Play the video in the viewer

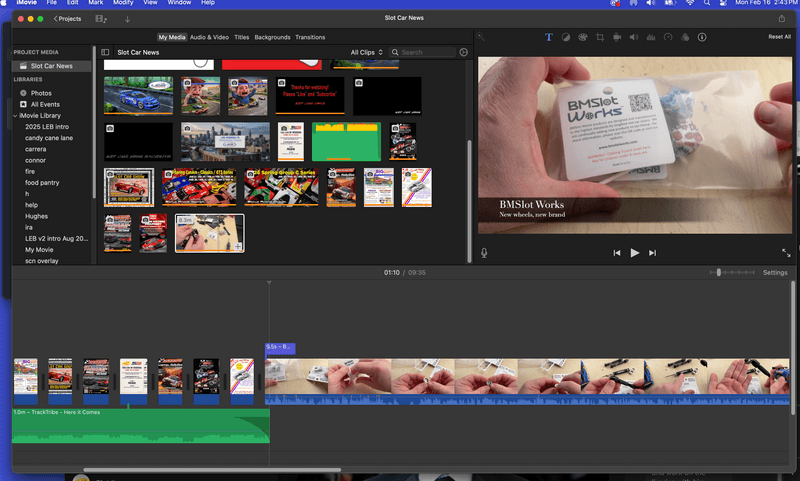click(635, 252)
